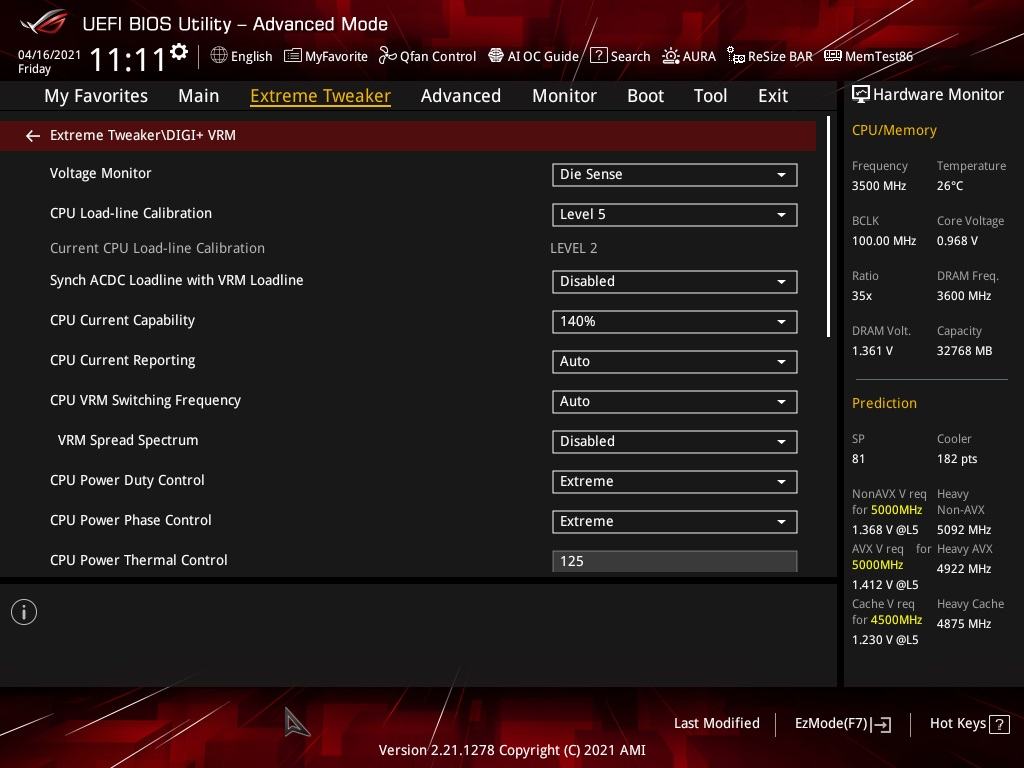Click the ReSize BAR icon
The height and width of the screenshot is (768, 1024).
[736, 56]
